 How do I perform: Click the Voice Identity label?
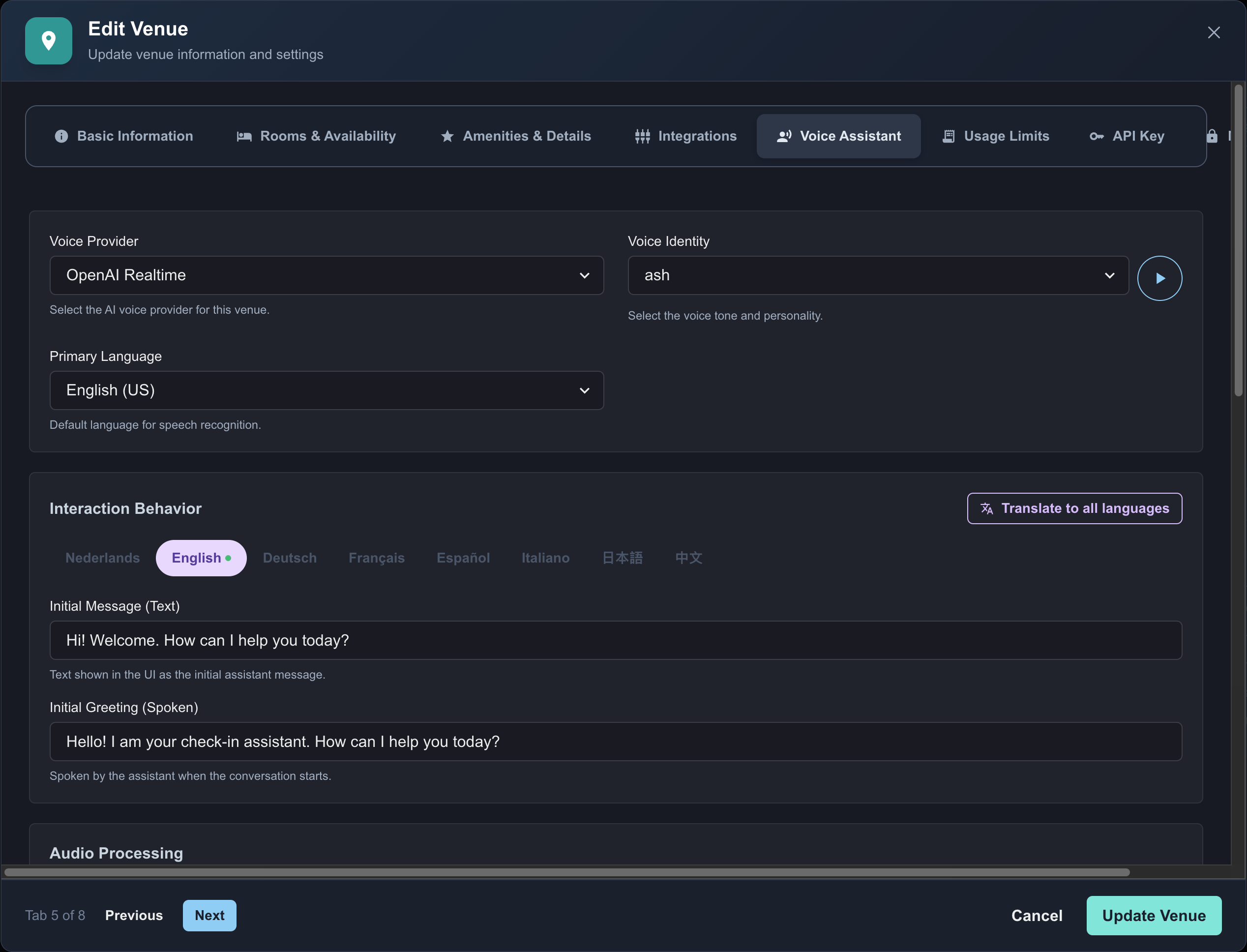(669, 241)
